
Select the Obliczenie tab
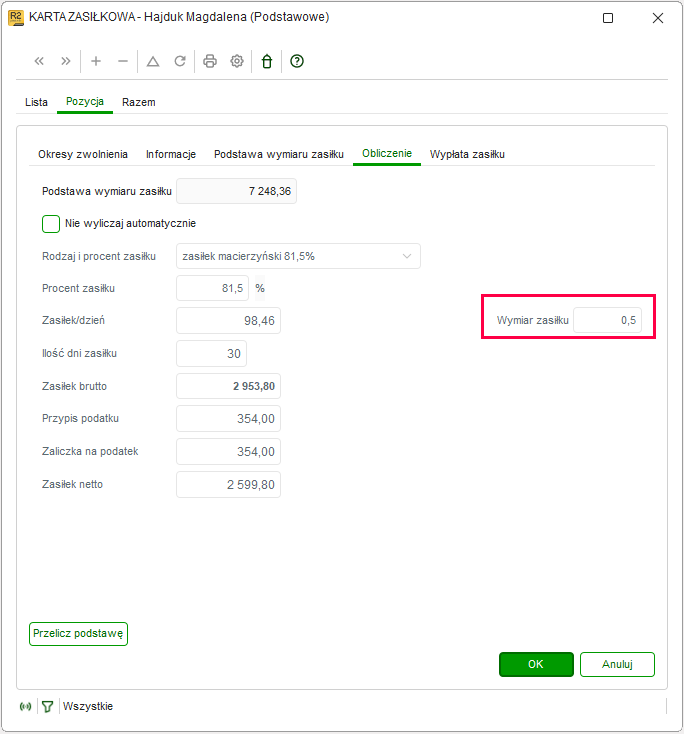(387, 153)
